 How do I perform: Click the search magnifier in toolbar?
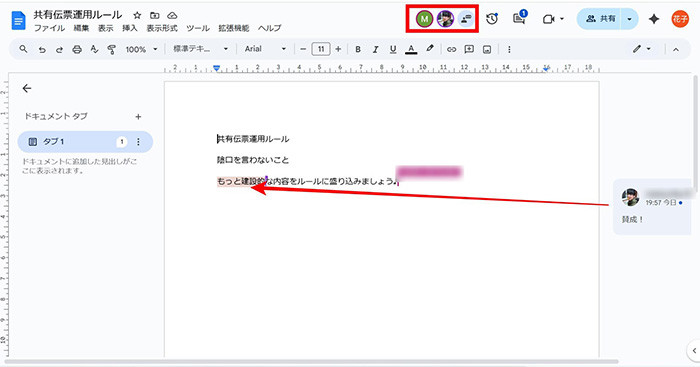point(24,49)
